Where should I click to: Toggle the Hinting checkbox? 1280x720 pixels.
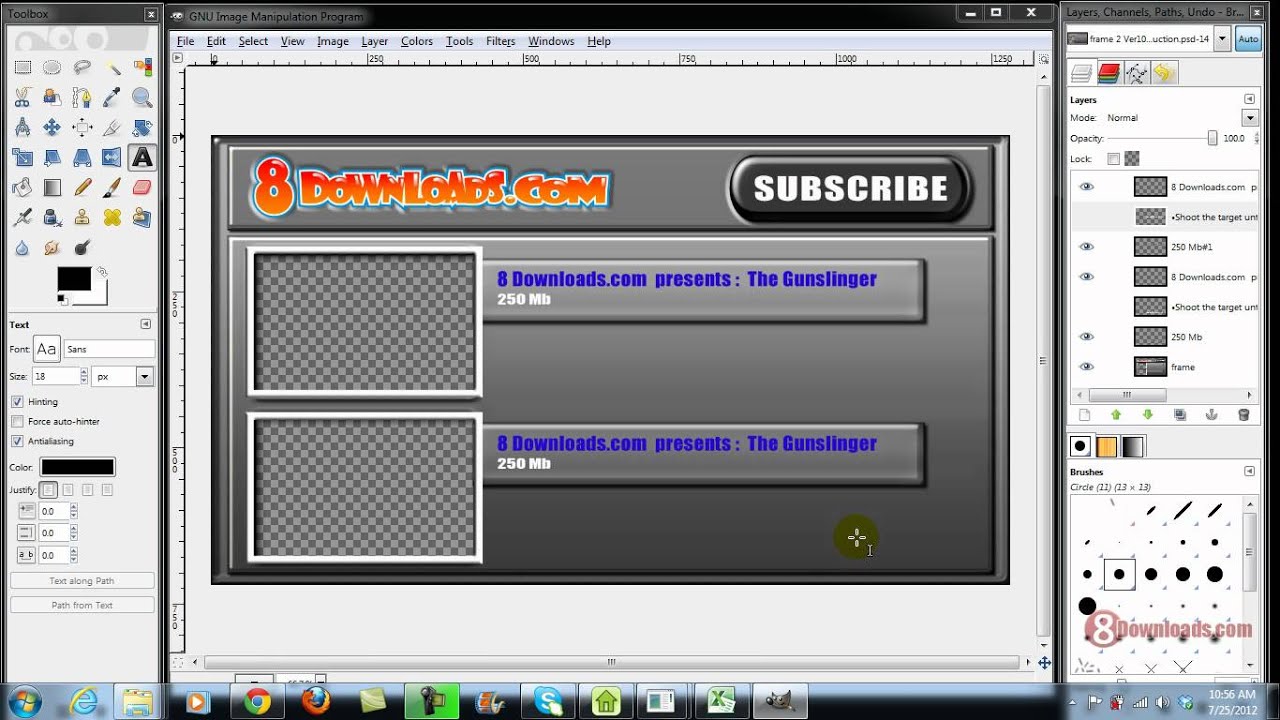click(17, 402)
